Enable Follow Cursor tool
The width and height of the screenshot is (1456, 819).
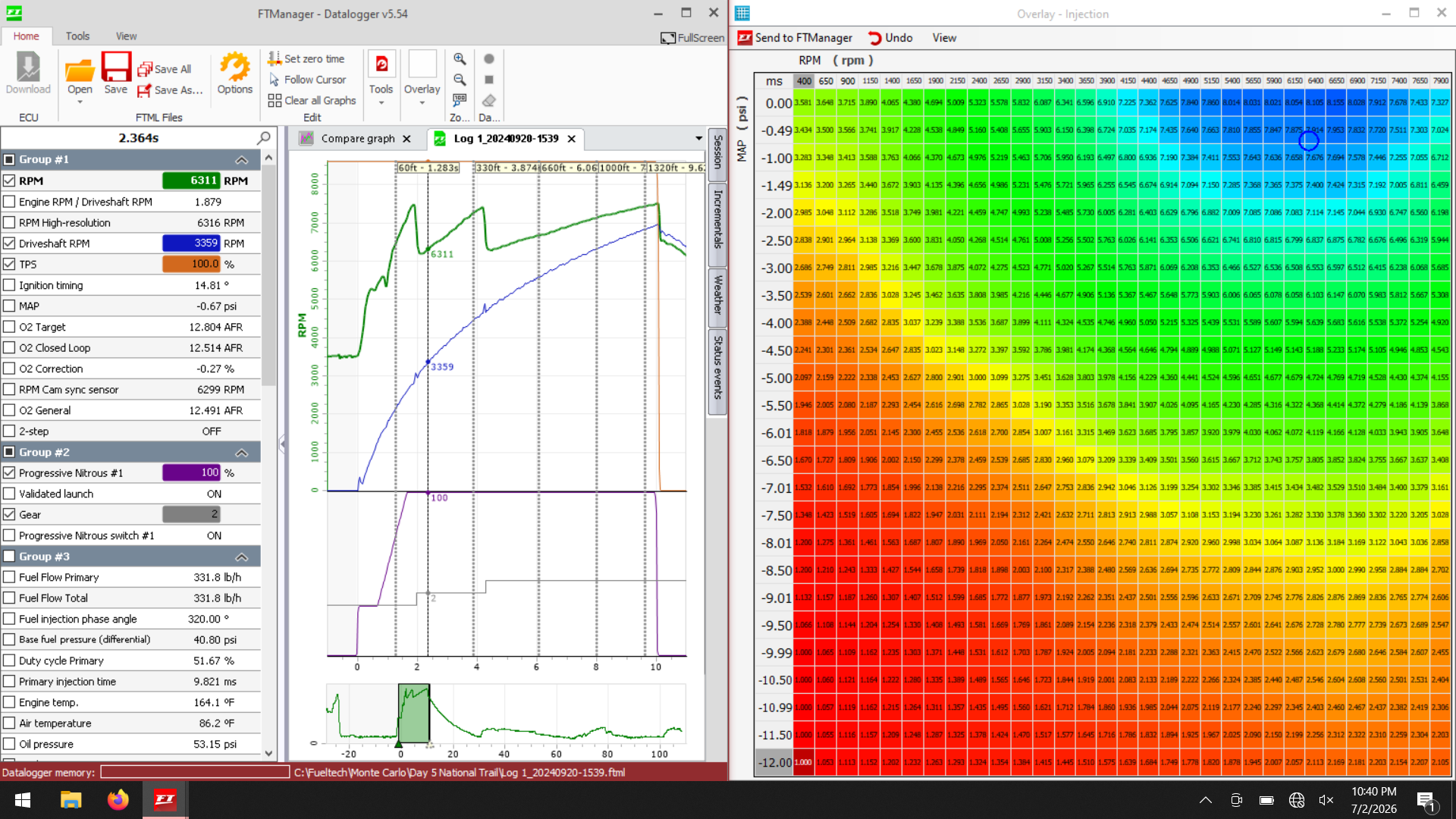tap(308, 80)
